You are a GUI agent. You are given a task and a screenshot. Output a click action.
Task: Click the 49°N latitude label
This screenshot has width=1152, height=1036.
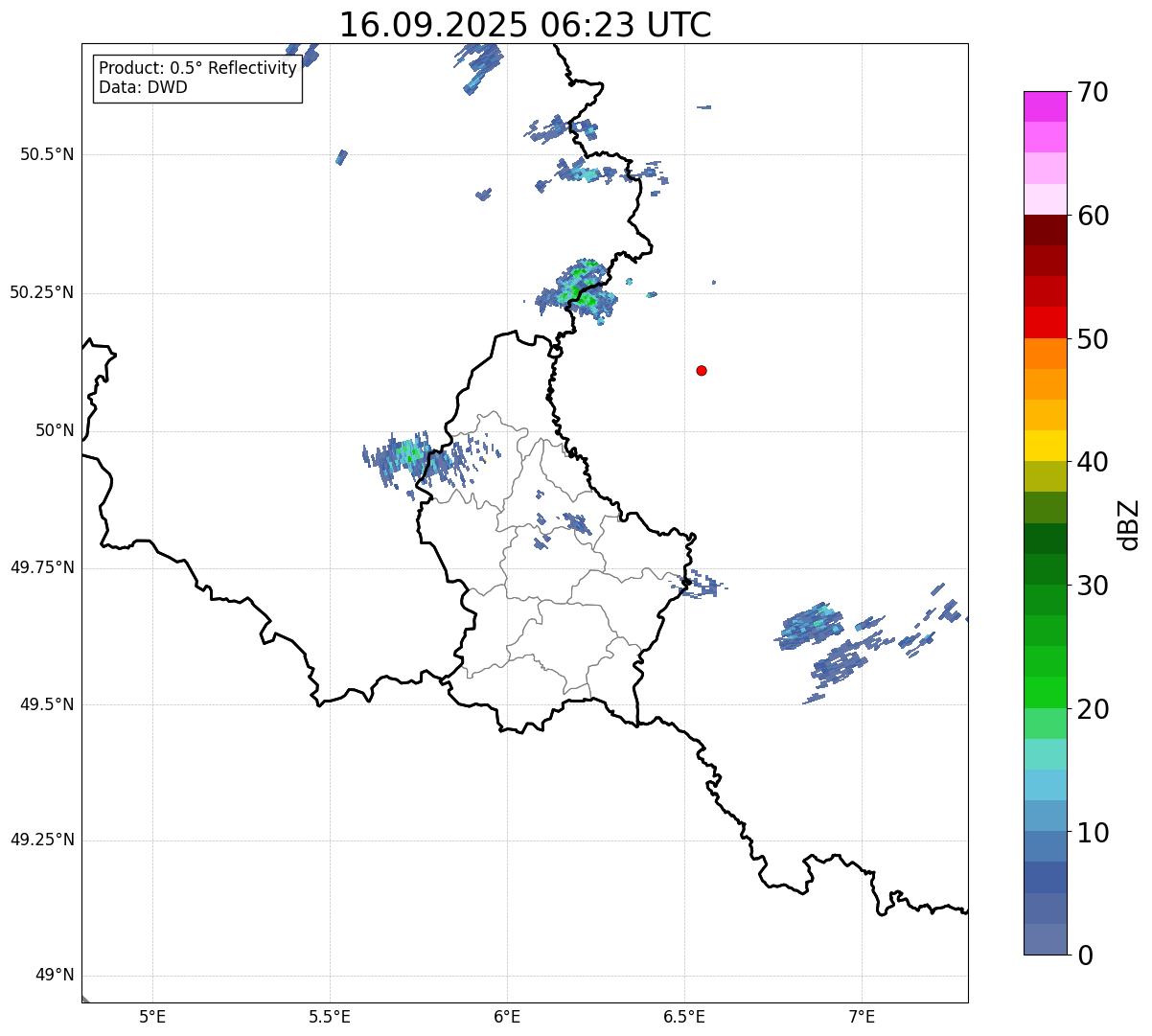[x=55, y=976]
